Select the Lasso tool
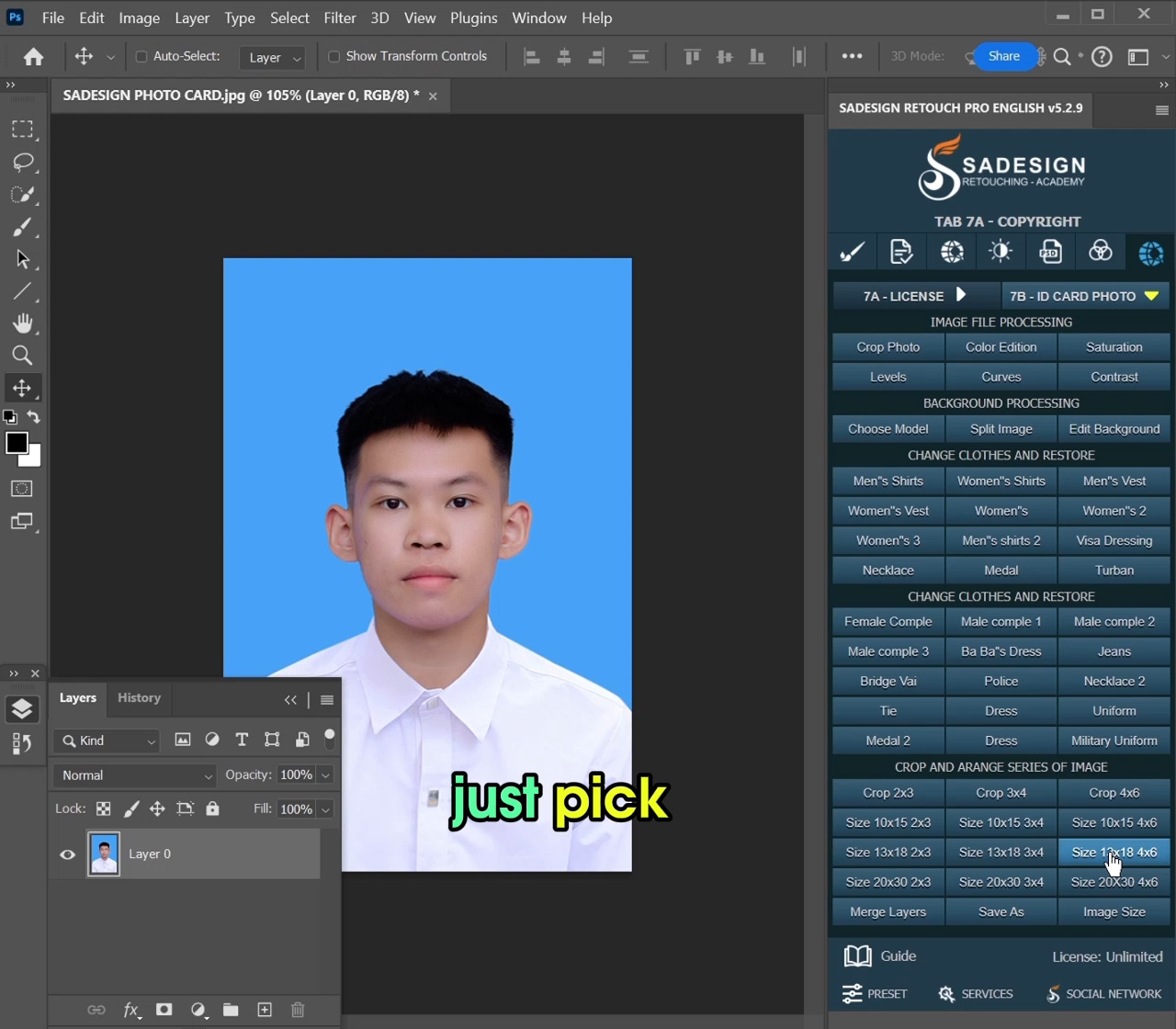1176x1029 pixels. [23, 163]
